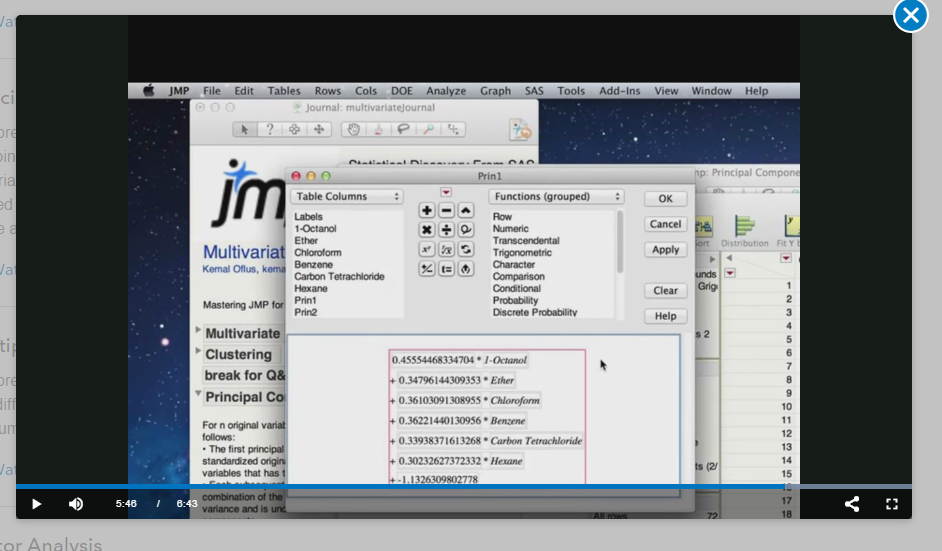The width and height of the screenshot is (942, 551).
Task: Select the question mark help tool
Action: [x=270, y=129]
